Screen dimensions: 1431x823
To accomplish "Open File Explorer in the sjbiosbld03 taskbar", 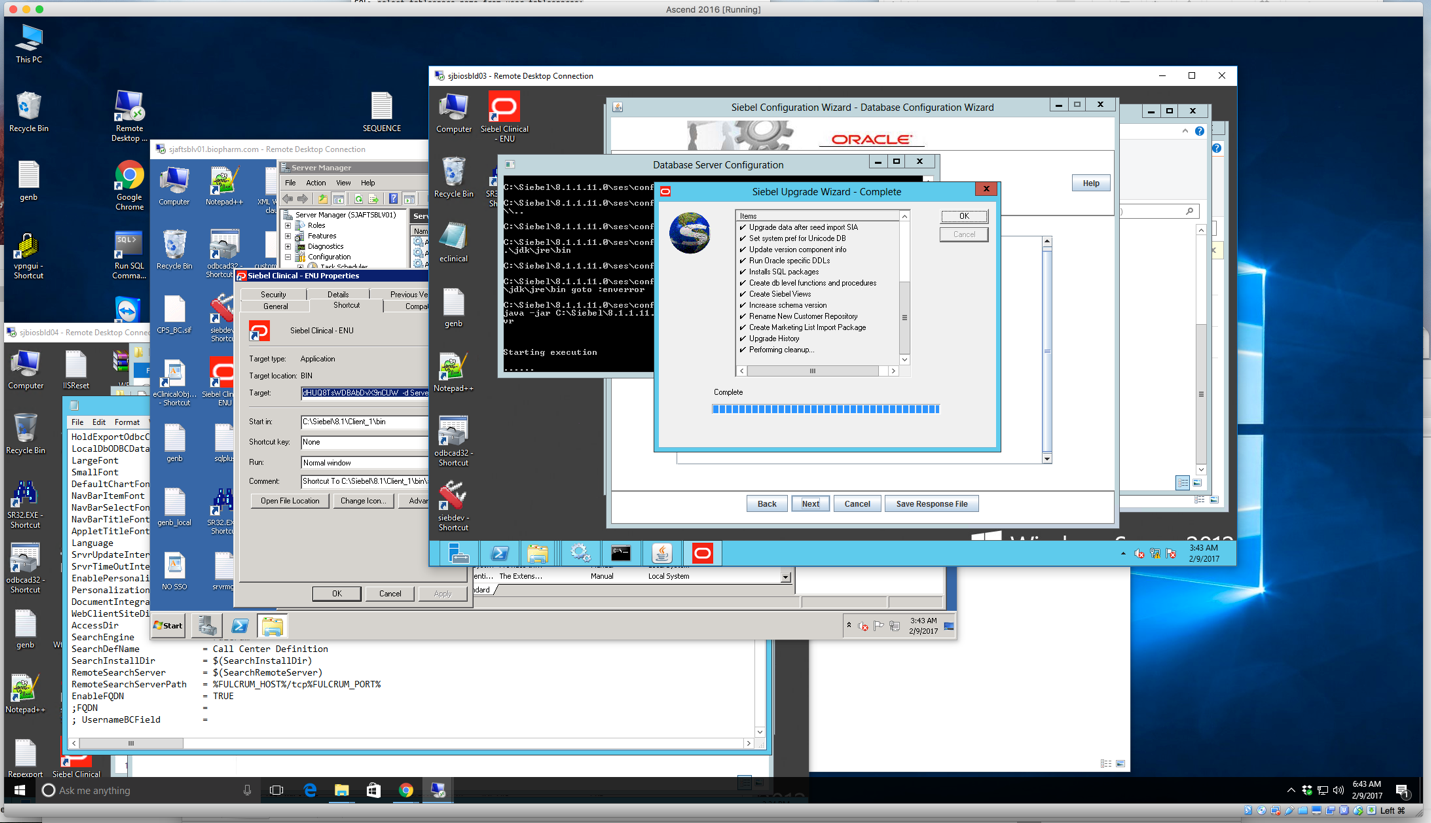I will (538, 553).
